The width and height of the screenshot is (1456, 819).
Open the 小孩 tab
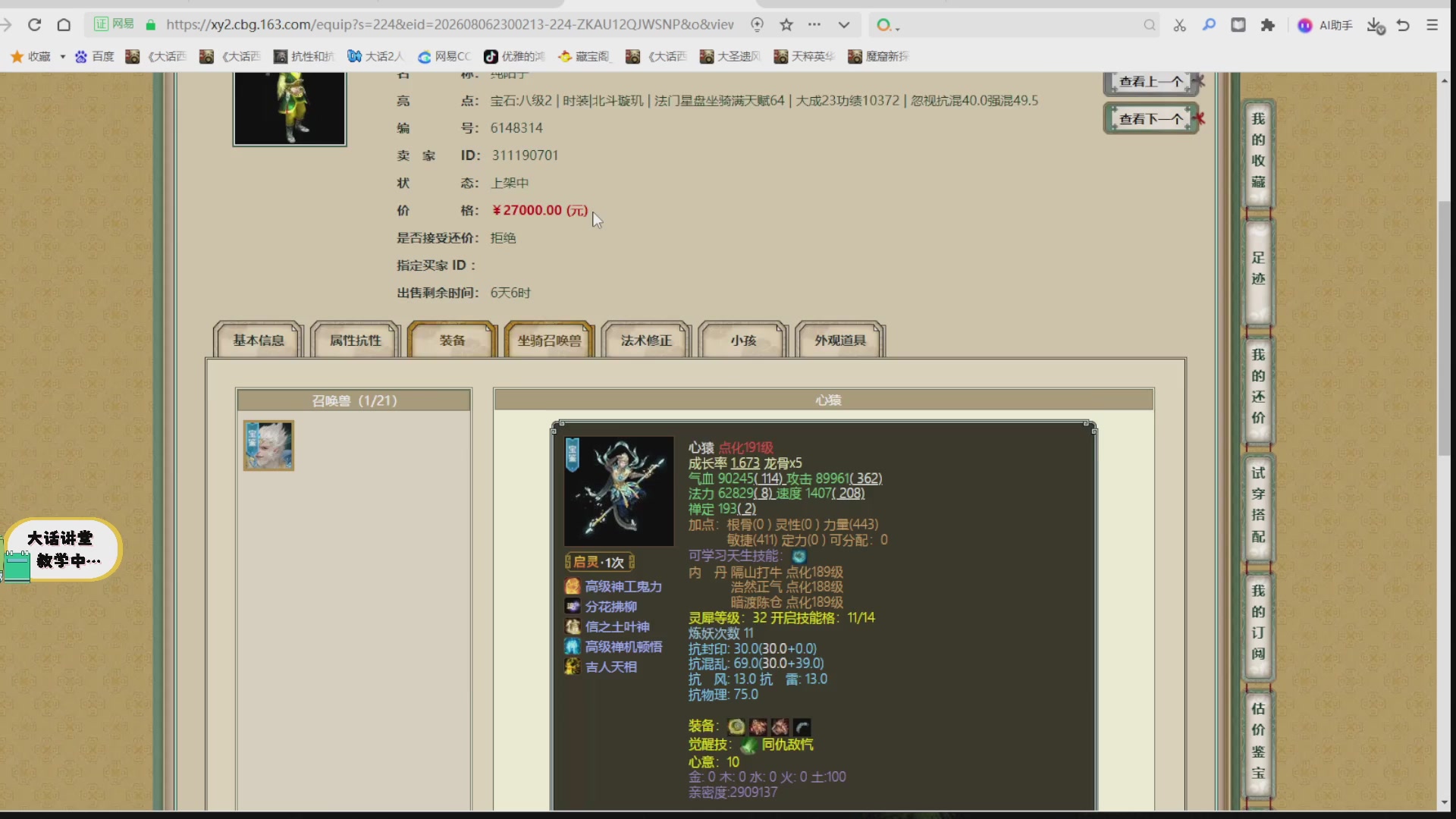tap(744, 340)
